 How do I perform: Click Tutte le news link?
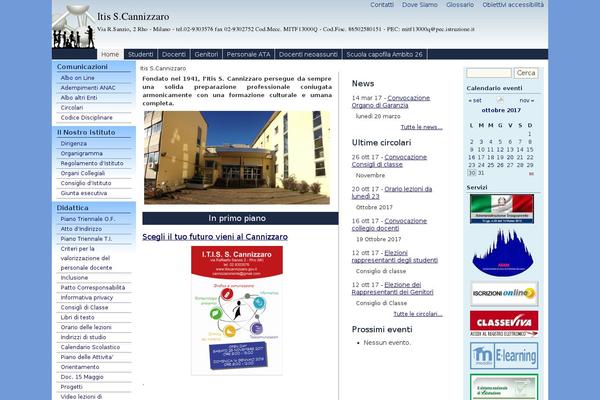point(421,127)
